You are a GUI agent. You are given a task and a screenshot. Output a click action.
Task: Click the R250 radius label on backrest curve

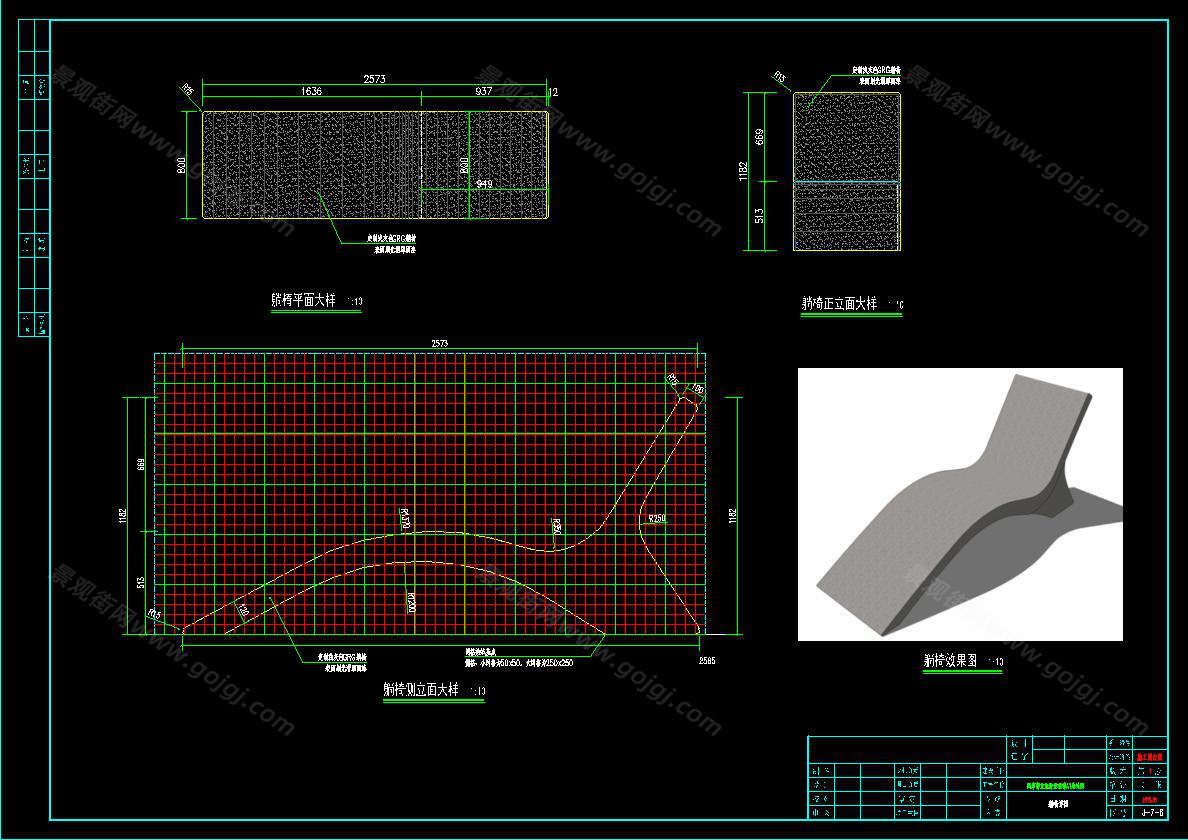[x=656, y=518]
